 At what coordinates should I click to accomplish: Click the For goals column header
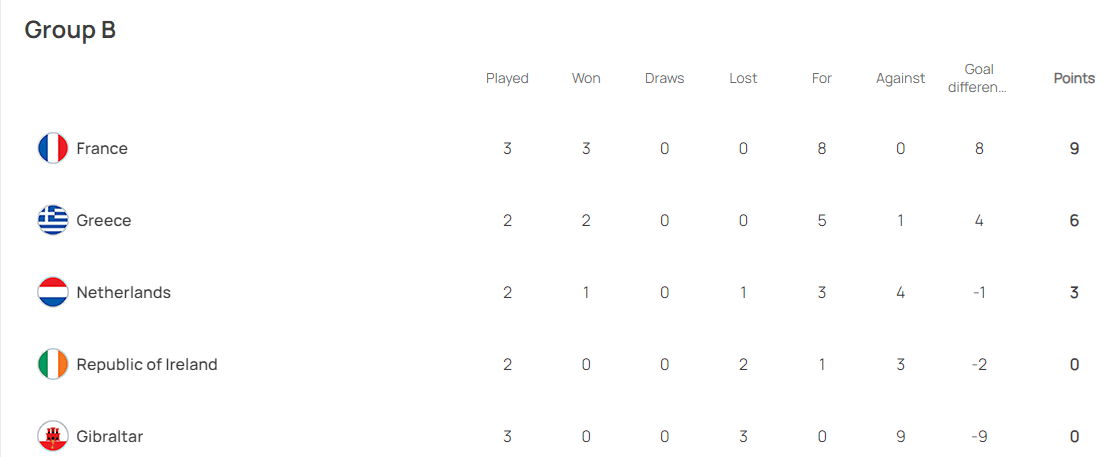(822, 78)
